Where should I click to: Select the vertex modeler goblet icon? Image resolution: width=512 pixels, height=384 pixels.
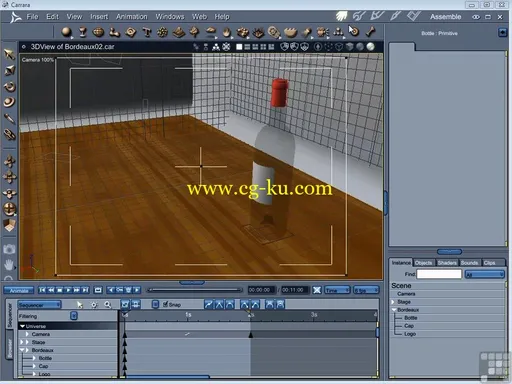82,32
